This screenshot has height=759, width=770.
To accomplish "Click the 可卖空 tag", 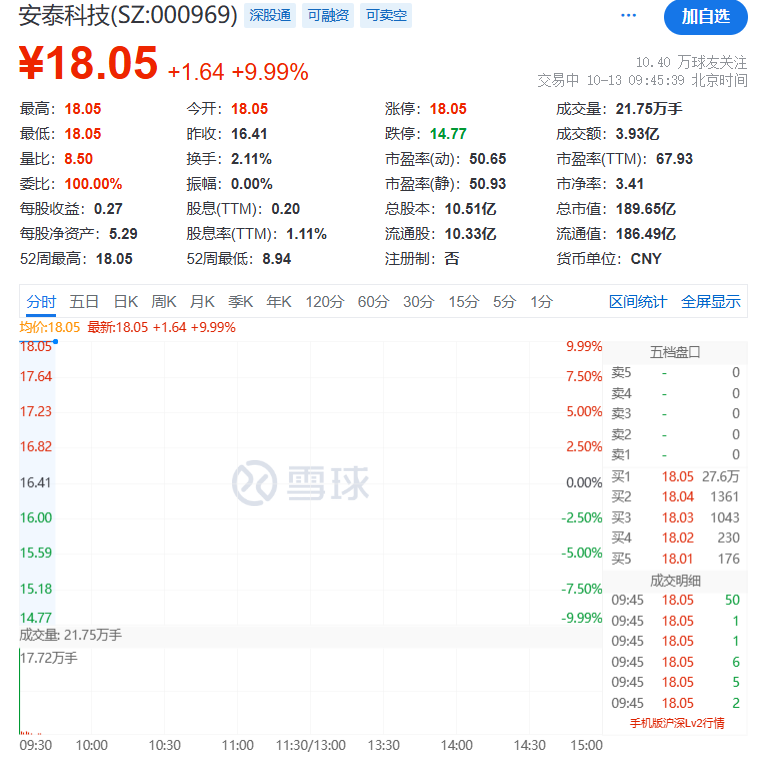I will pos(385,16).
